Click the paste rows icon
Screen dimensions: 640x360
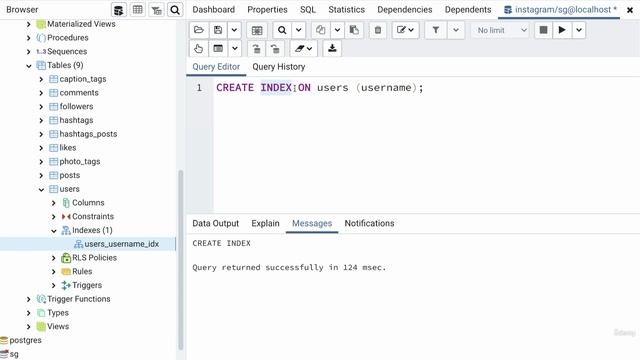(354, 30)
